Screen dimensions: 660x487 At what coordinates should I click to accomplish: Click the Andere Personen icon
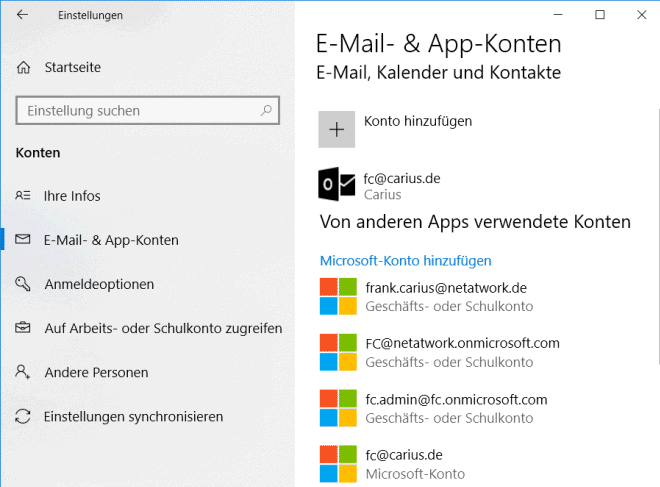point(23,372)
